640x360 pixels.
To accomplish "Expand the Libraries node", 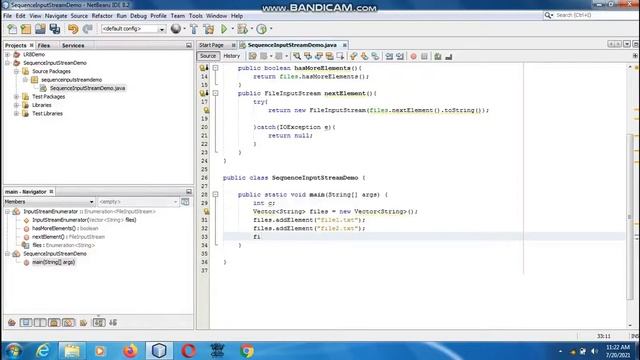I will point(16,105).
